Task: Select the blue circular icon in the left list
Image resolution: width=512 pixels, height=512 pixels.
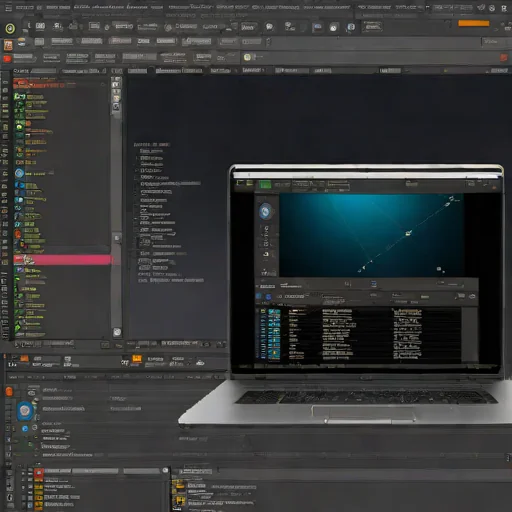Action: coord(19,173)
